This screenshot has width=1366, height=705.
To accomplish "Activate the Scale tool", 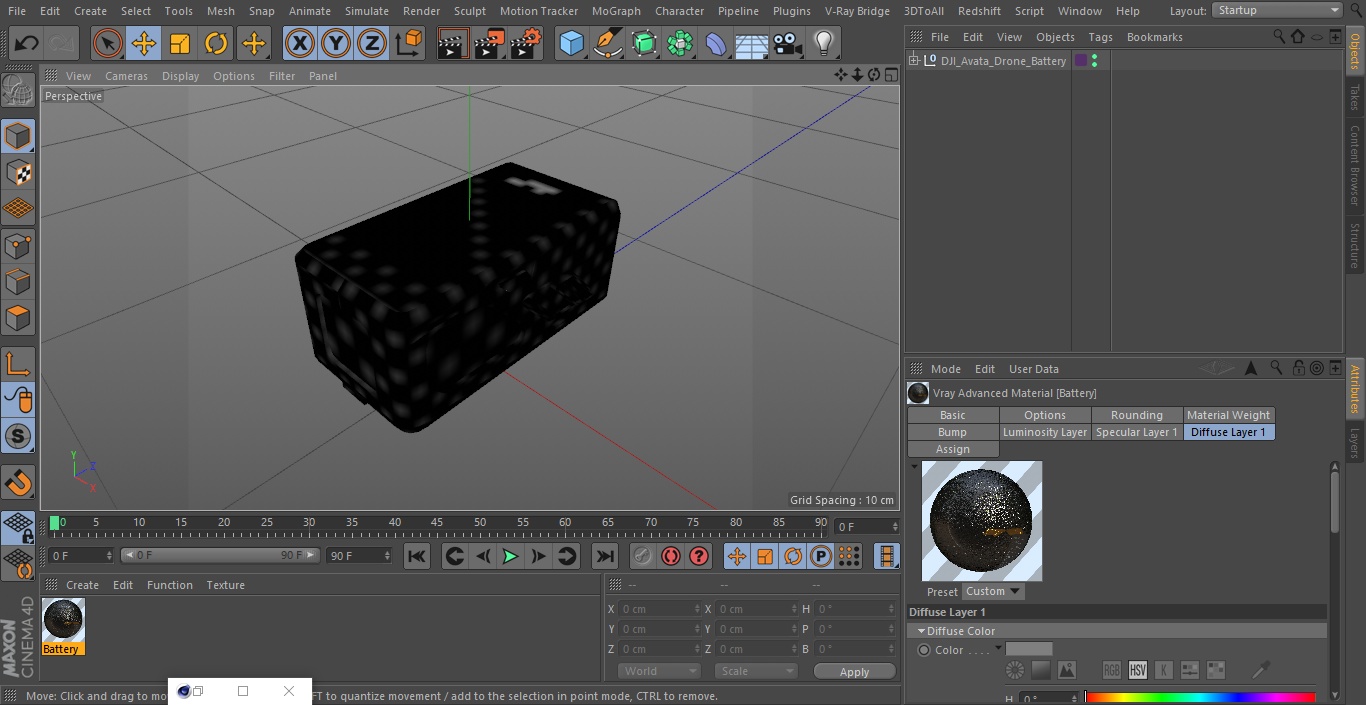I will click(180, 44).
